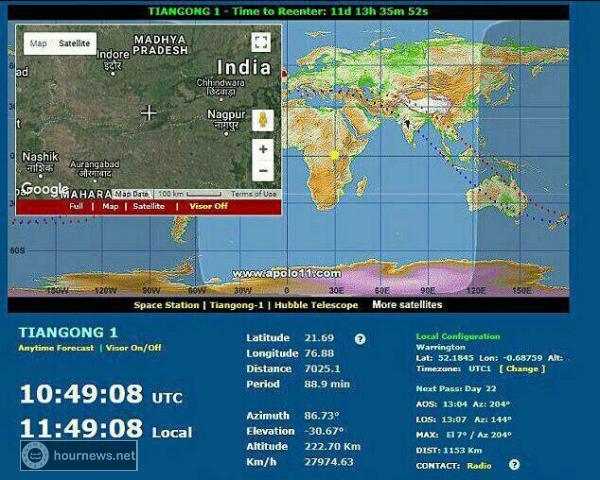Open More satellites list
Image resolution: width=600 pixels, height=480 pixels.
(x=407, y=305)
